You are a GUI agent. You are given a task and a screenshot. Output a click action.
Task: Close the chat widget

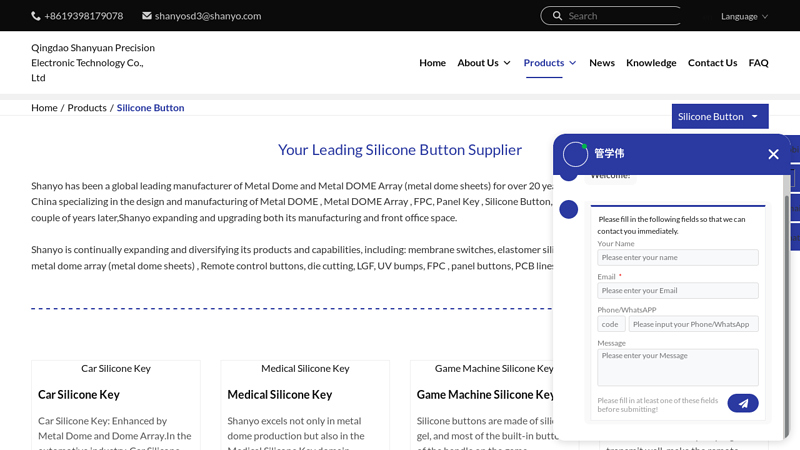pyautogui.click(x=773, y=154)
